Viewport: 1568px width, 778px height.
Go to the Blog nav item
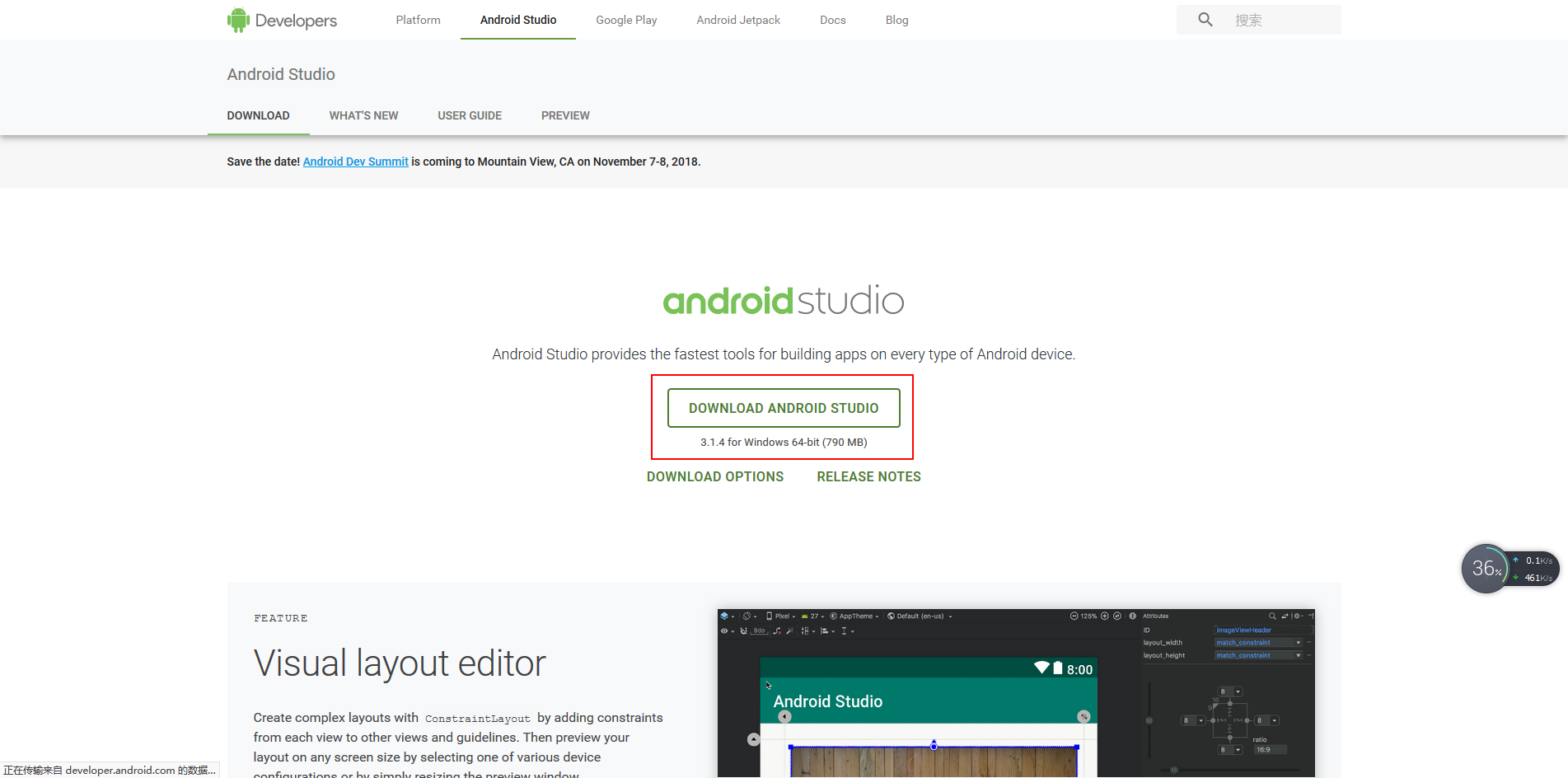tap(896, 20)
